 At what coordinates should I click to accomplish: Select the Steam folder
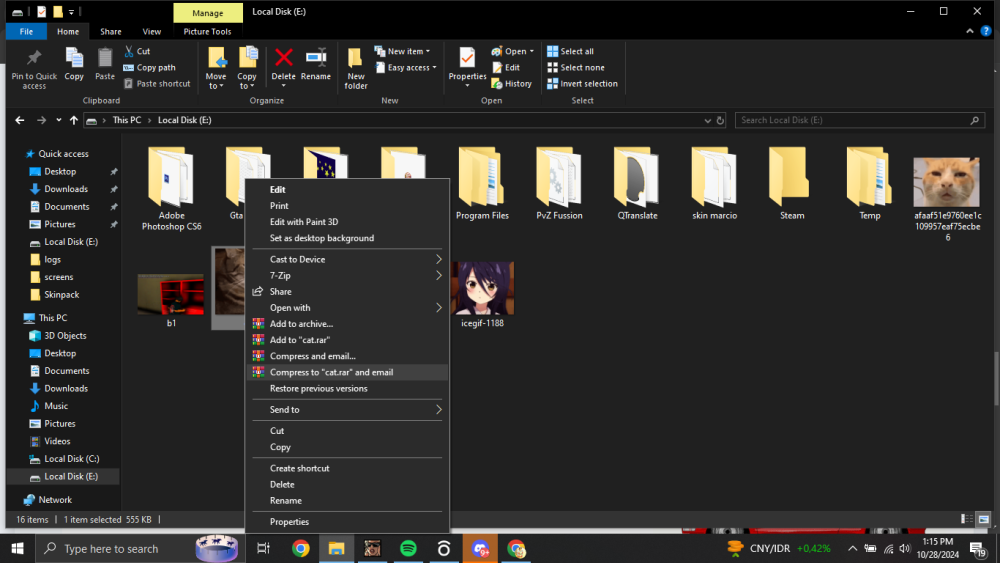click(791, 184)
